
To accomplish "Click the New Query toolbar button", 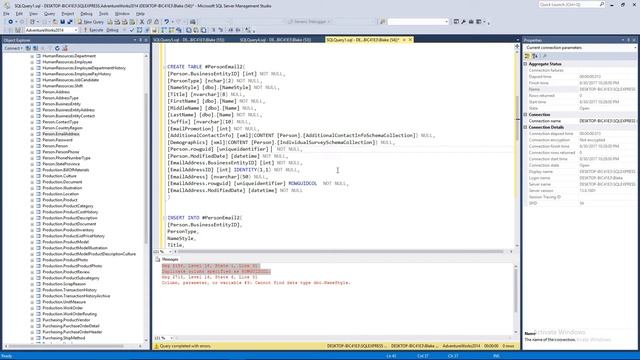I will [x=91, y=22].
